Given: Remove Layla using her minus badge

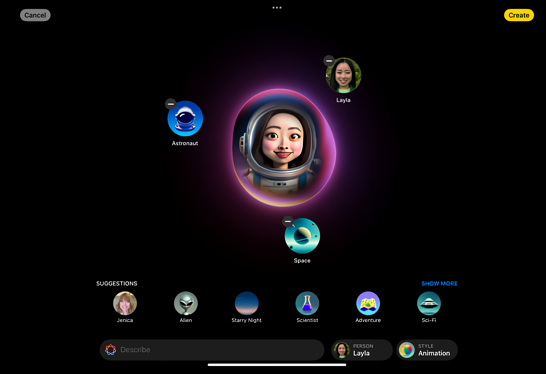Looking at the screenshot, I should (329, 61).
